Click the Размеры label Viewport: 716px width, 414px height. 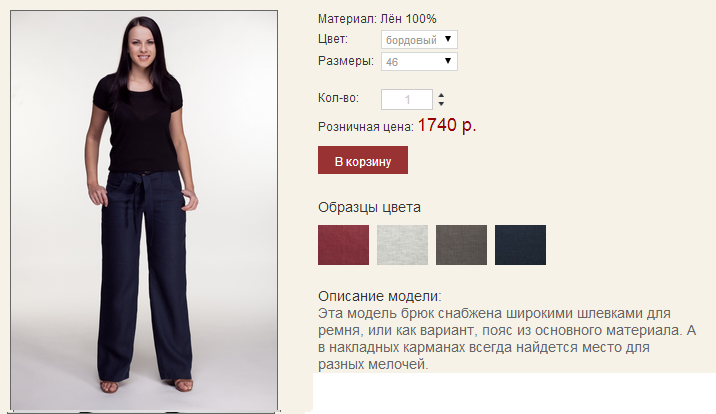click(346, 61)
